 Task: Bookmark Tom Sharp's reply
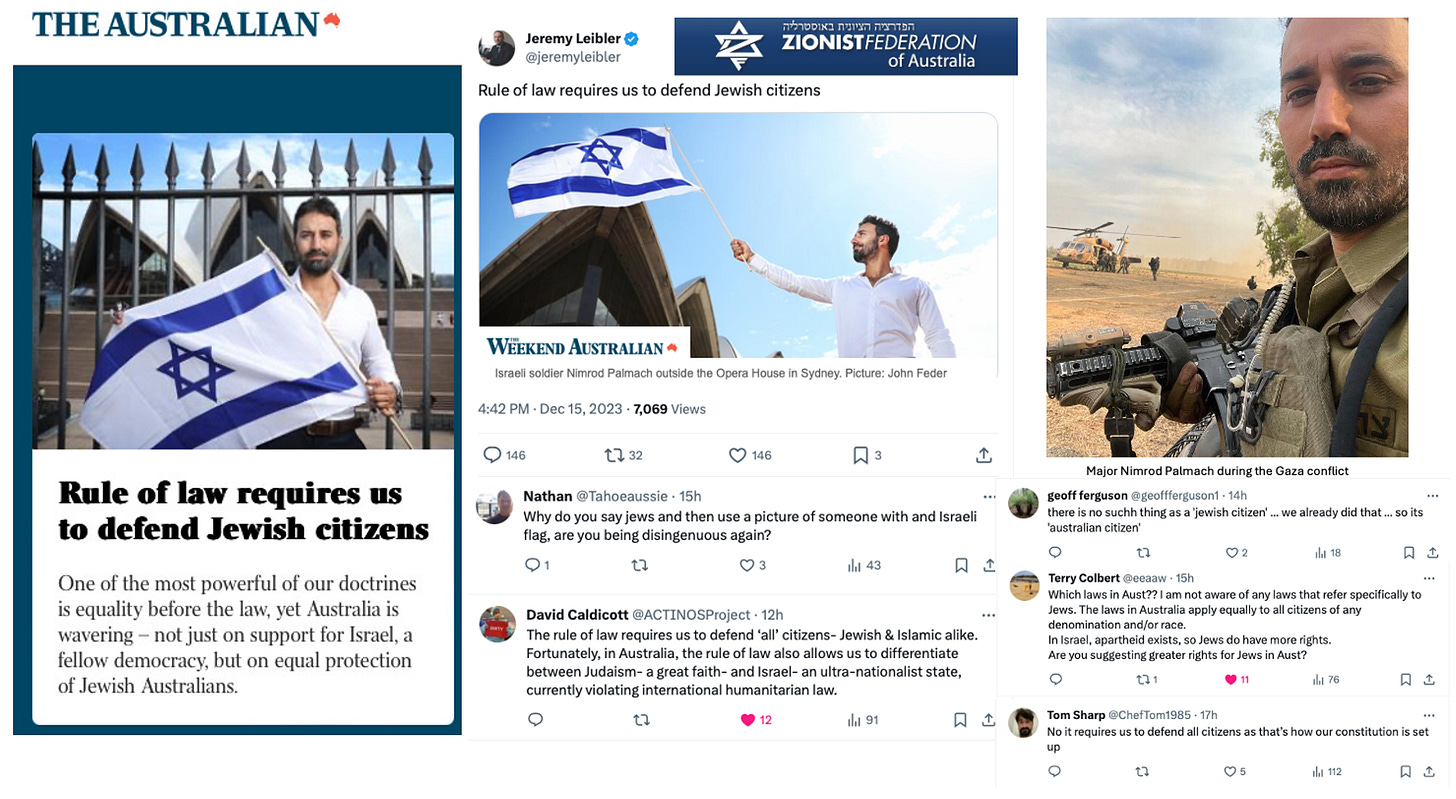click(x=1409, y=772)
